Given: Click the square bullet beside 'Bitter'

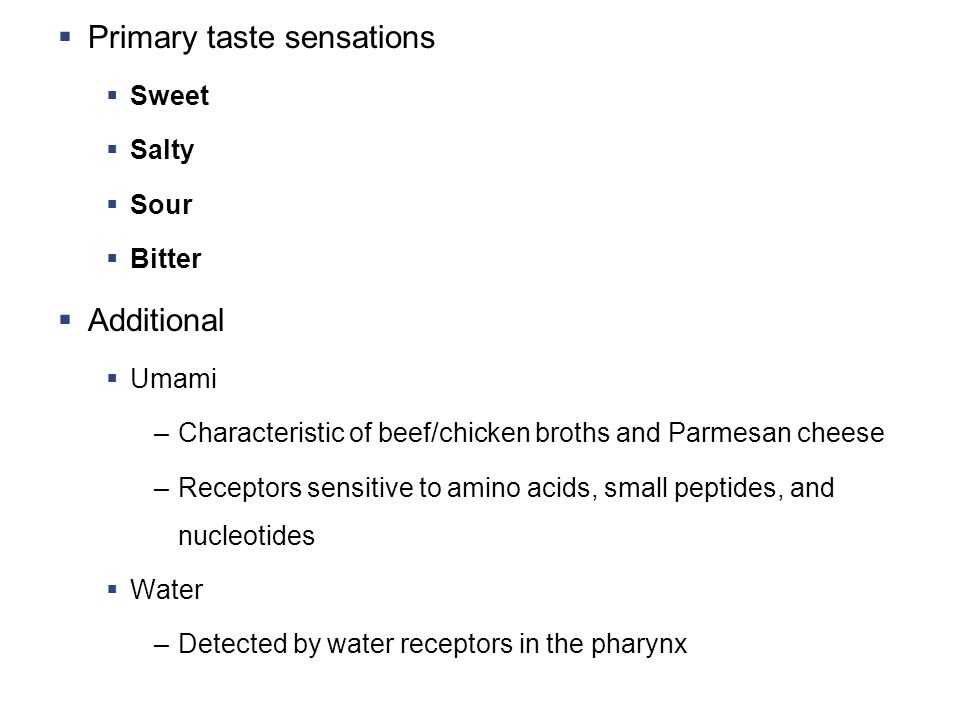Looking at the screenshot, I should [x=112, y=258].
